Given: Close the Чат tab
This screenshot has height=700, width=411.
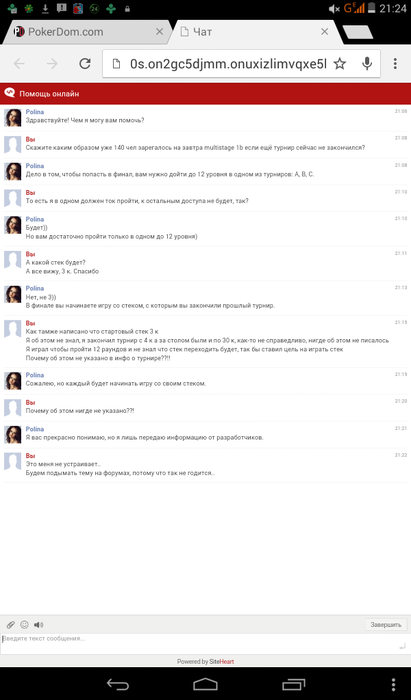Looking at the screenshot, I should click(324, 32).
